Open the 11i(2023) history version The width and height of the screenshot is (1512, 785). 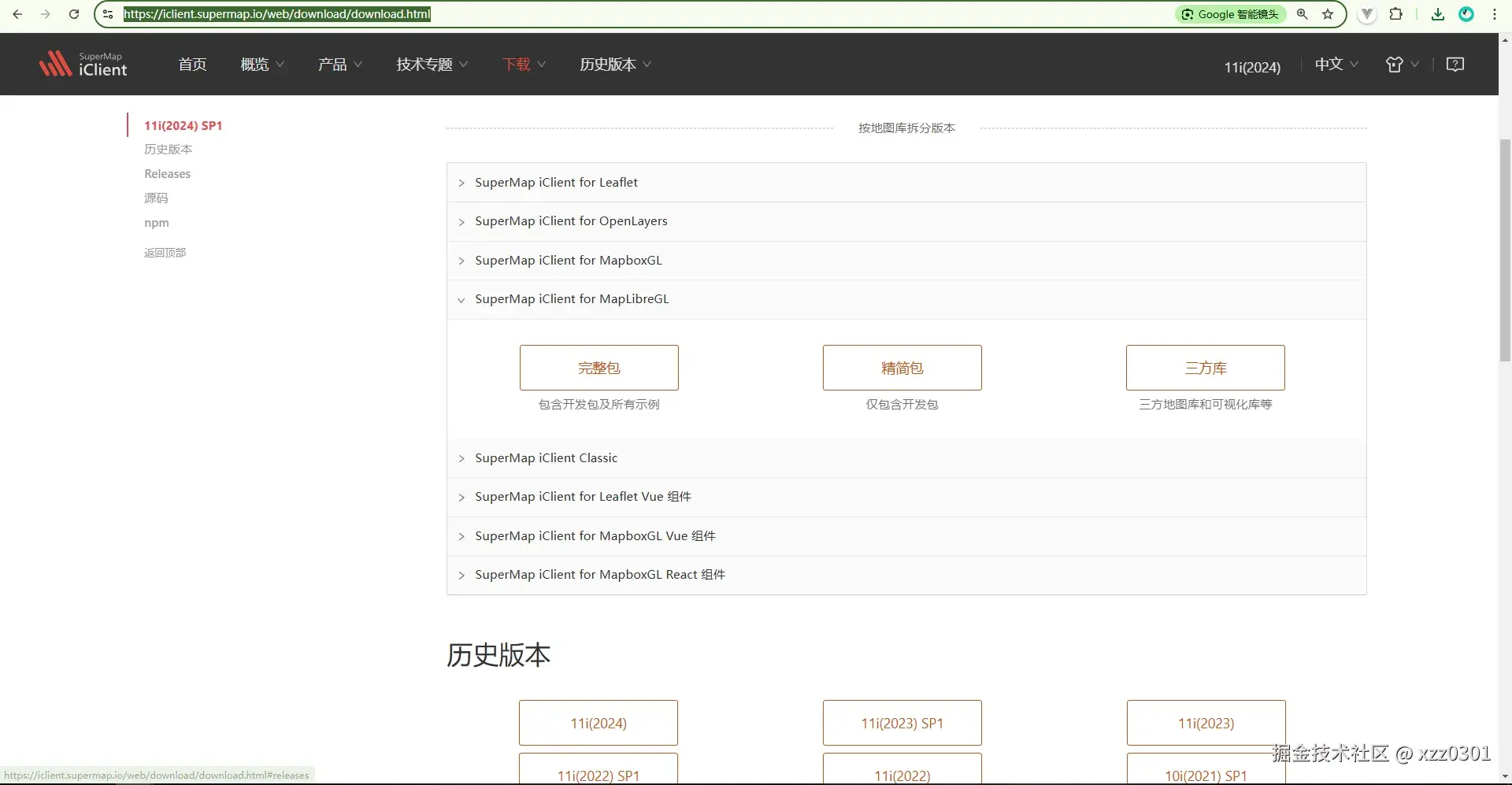click(x=1206, y=723)
